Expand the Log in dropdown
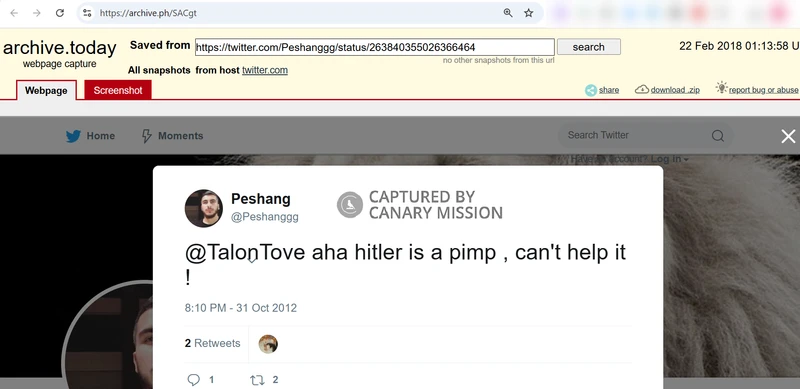 [669, 159]
